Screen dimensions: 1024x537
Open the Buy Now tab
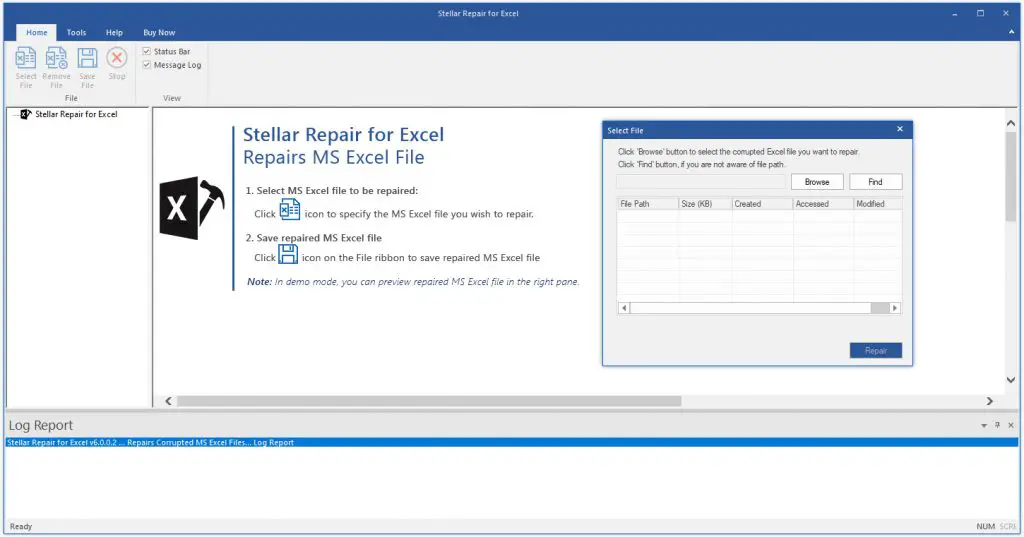coord(159,32)
